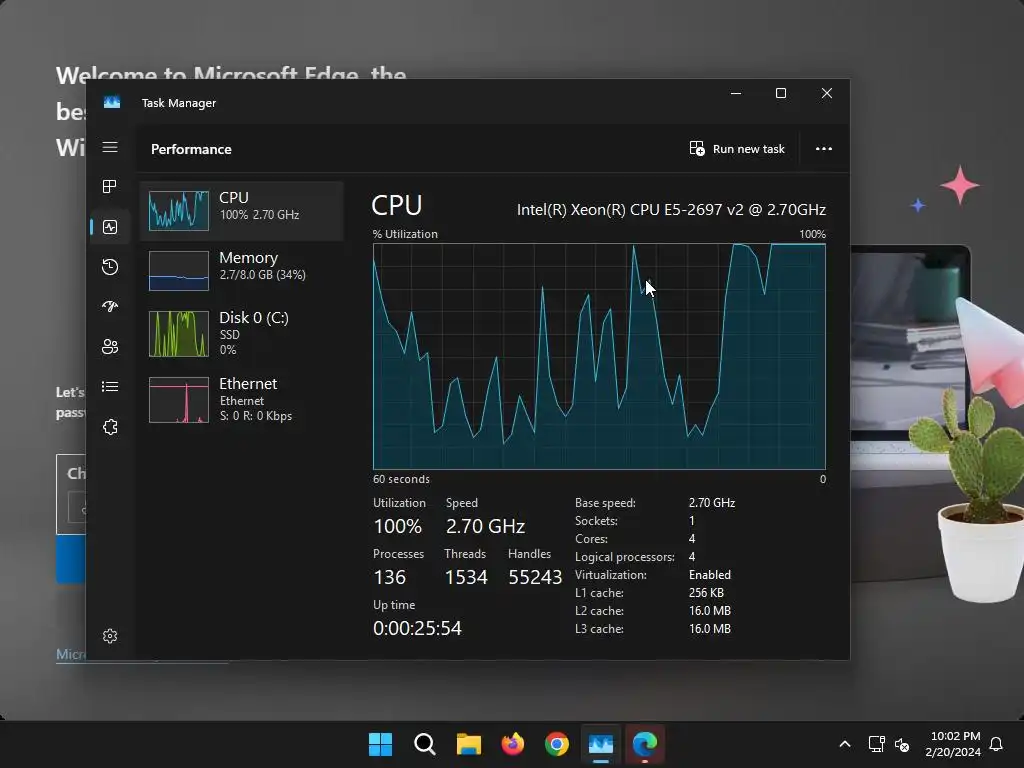
Task: Select the Disk 0 (C:) performance entry
Action: [242, 333]
